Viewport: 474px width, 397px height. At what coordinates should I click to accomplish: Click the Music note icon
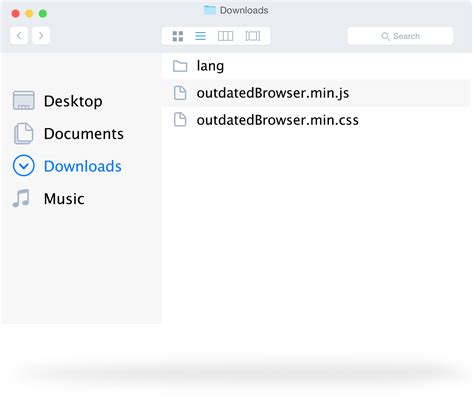click(x=21, y=198)
